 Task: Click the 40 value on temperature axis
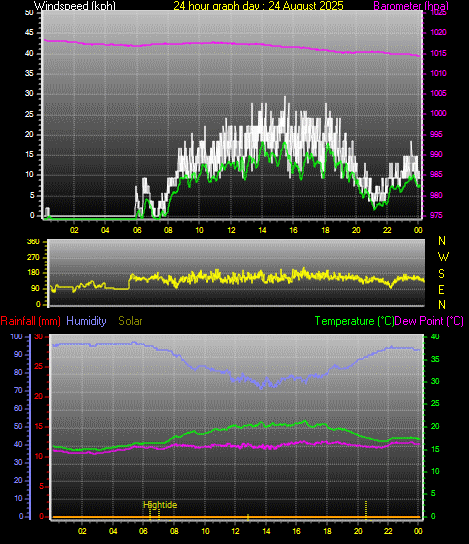point(435,337)
